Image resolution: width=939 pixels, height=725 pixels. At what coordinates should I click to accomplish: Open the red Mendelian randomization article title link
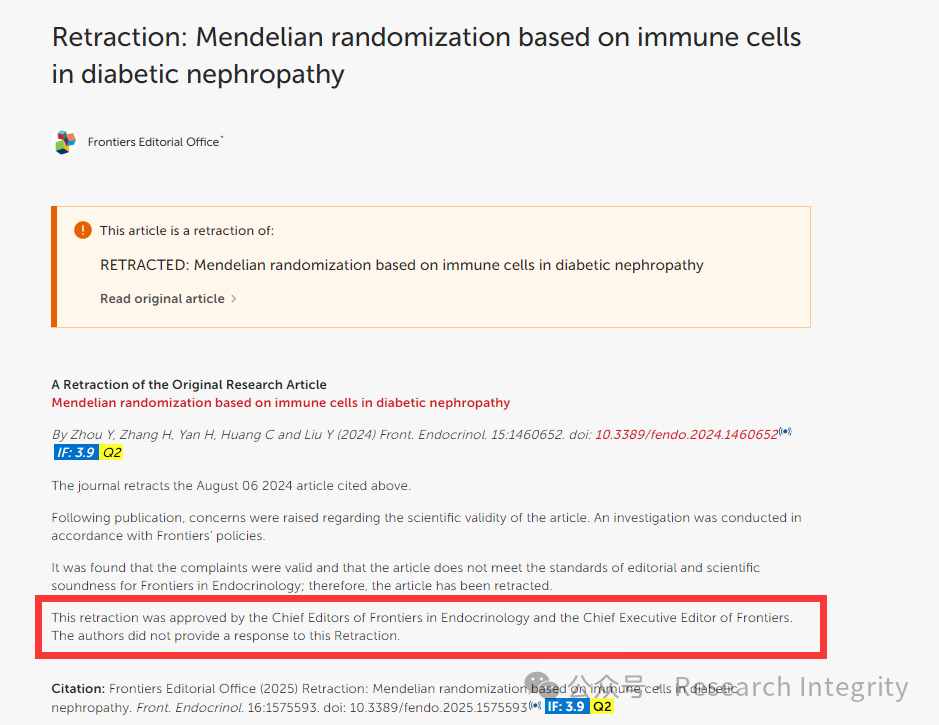coord(280,402)
